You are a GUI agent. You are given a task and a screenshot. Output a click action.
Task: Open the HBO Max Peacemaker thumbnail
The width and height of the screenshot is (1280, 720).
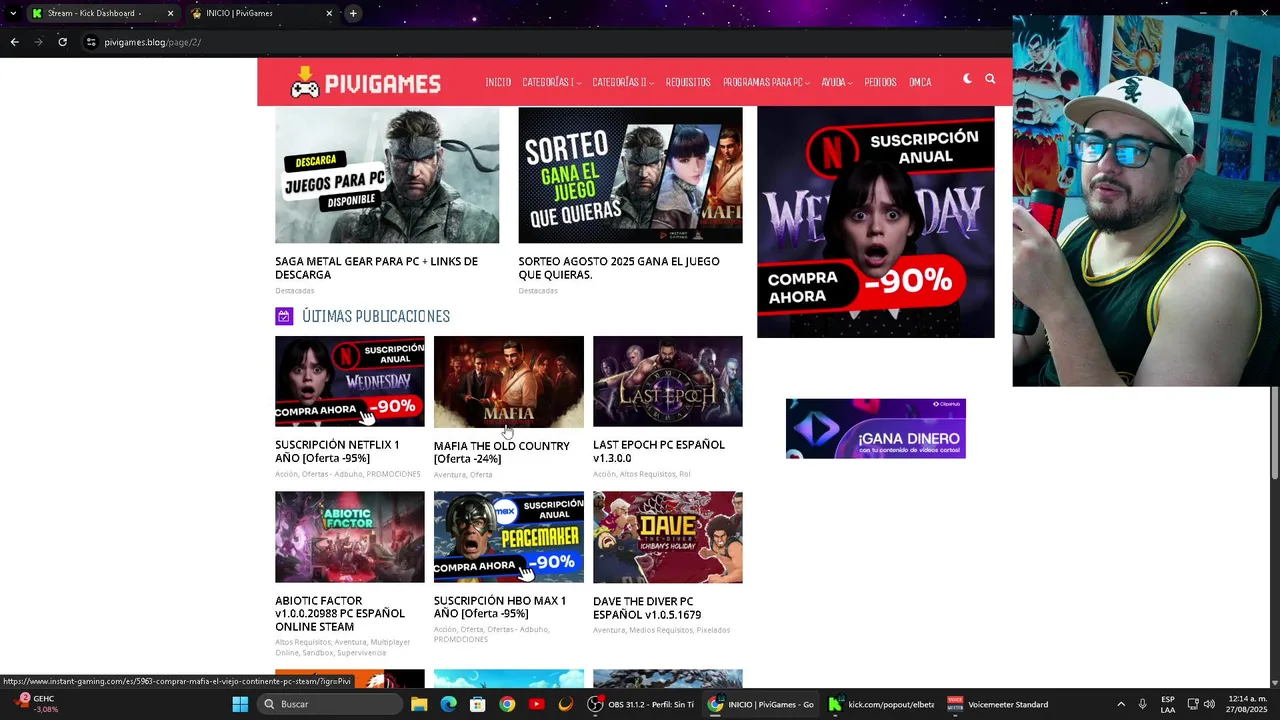pos(509,537)
